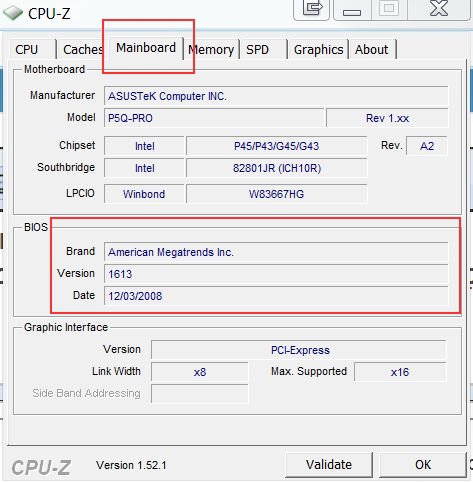Click the extra title bar button with arrow icon
The width and height of the screenshot is (473, 483).
[x=312, y=9]
